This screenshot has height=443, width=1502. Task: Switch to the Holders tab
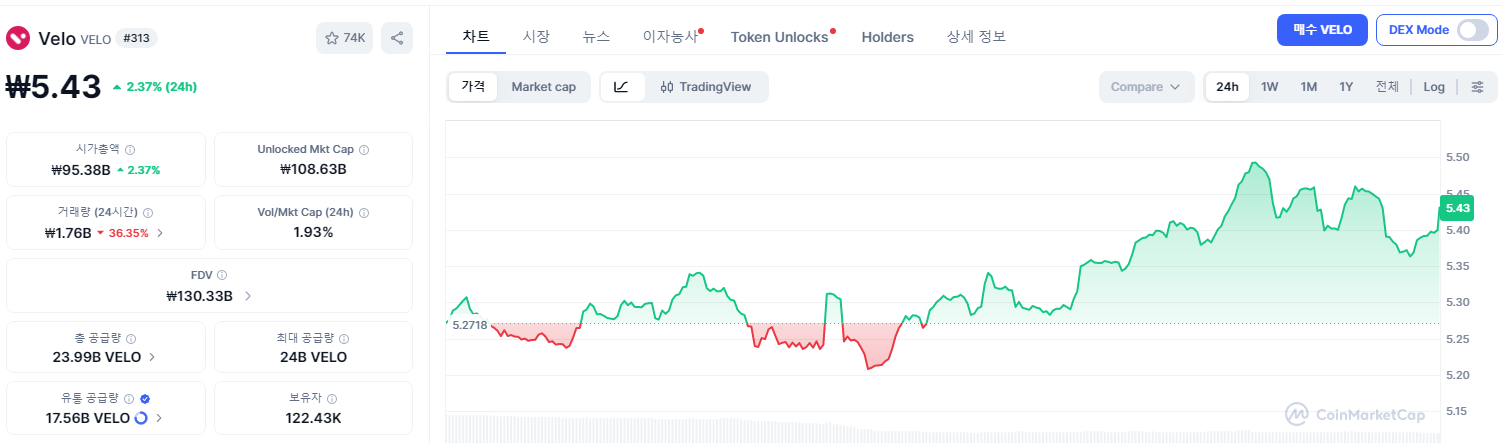coord(887,37)
